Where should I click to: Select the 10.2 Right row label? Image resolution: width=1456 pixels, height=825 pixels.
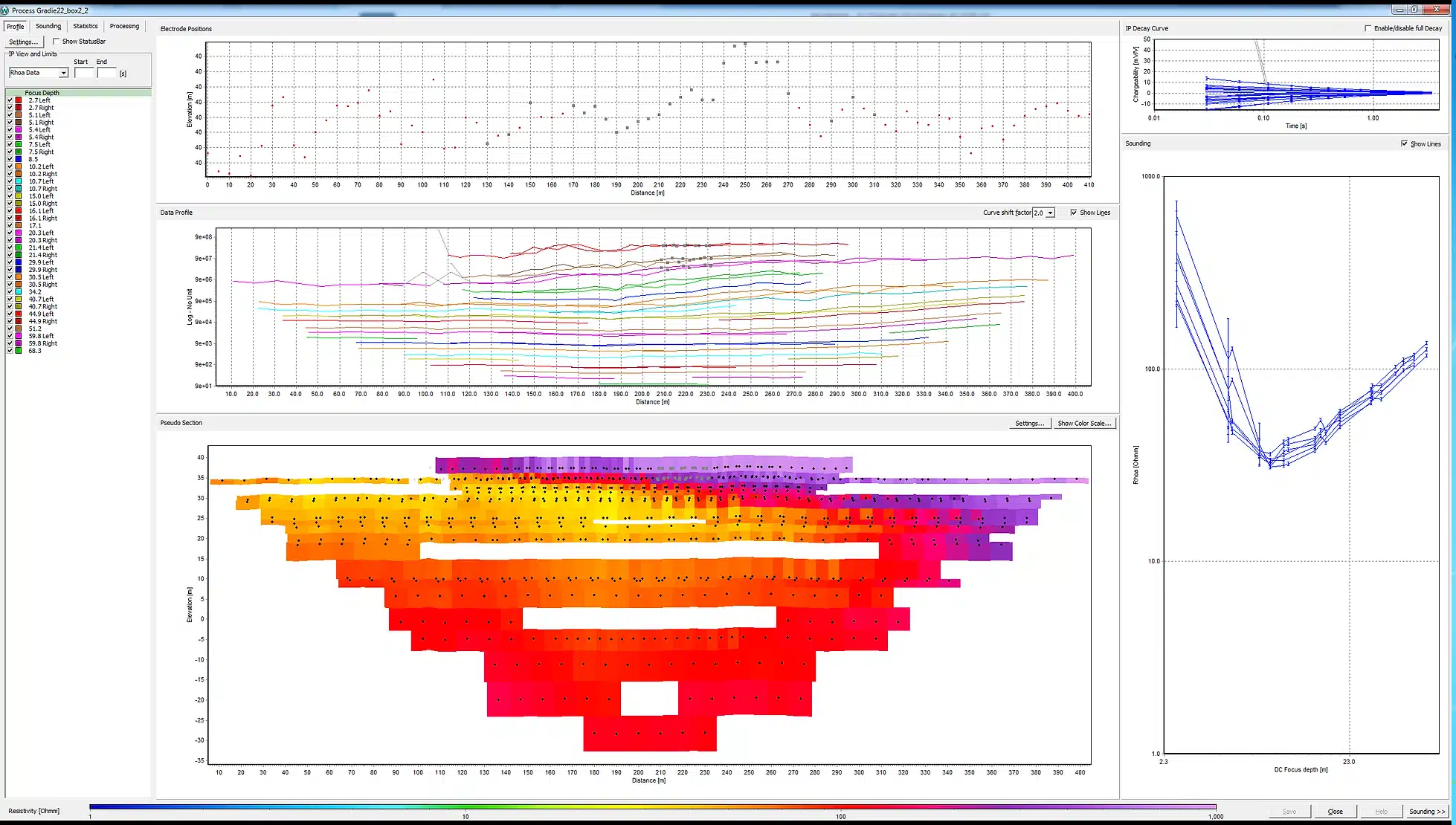point(43,174)
